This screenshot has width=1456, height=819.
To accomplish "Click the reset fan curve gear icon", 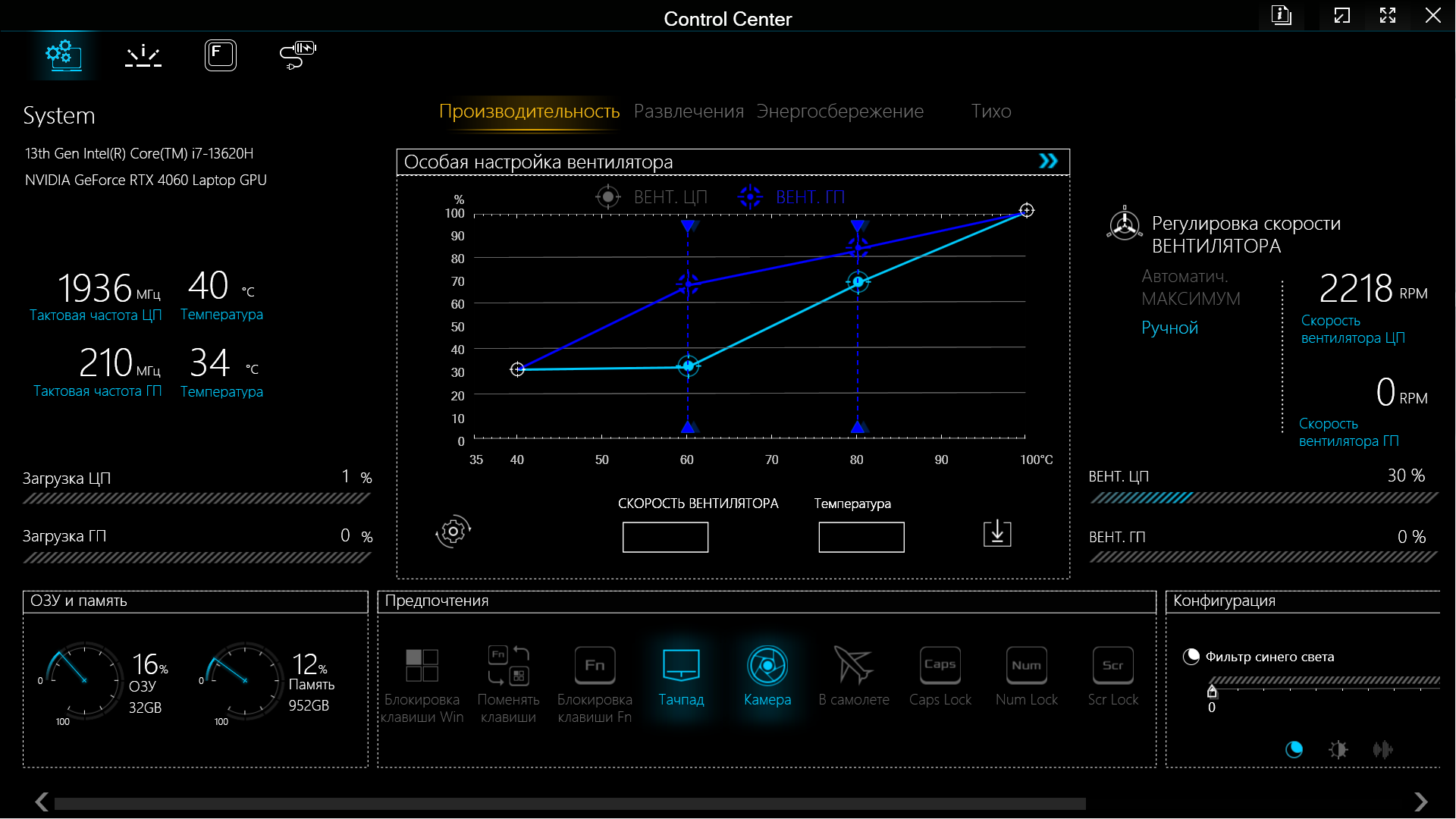I will (453, 532).
